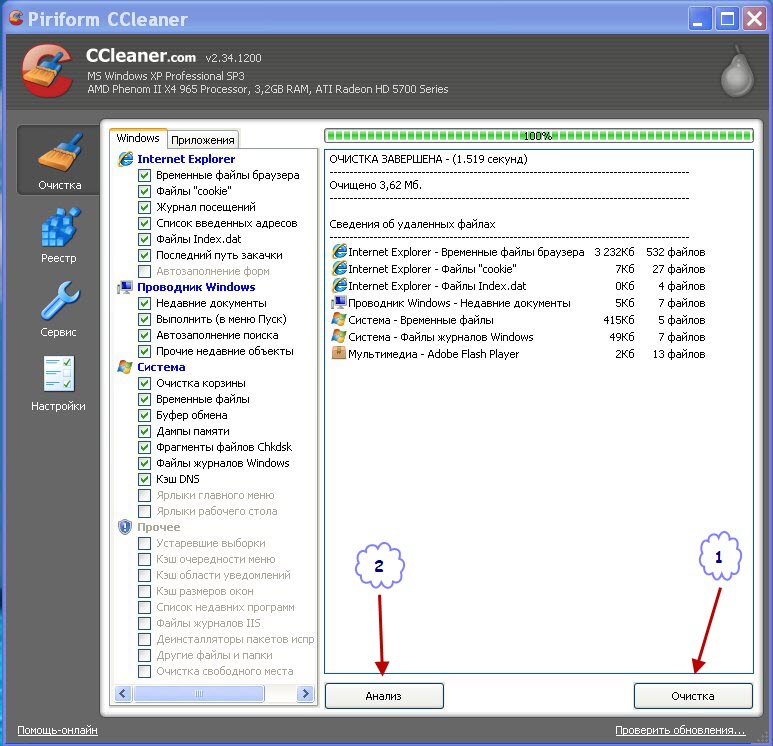Viewport: 773px width, 746px height.
Task: Toggle Дампы памяти checkbox
Action: pos(144,431)
